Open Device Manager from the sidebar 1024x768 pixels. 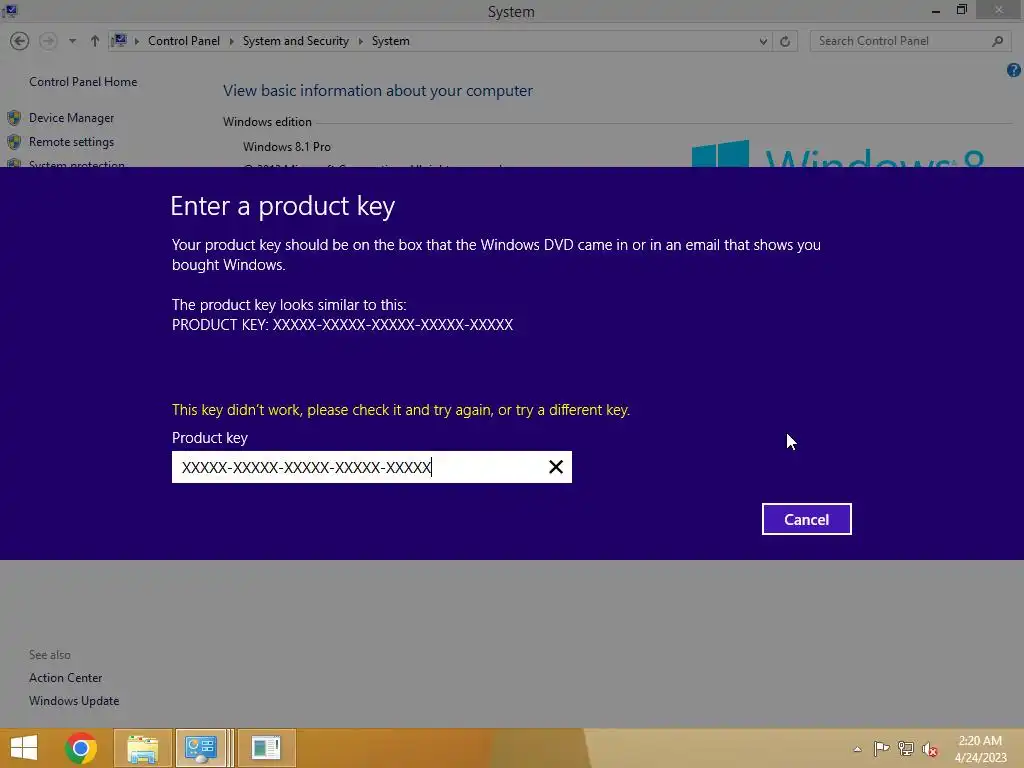71,118
